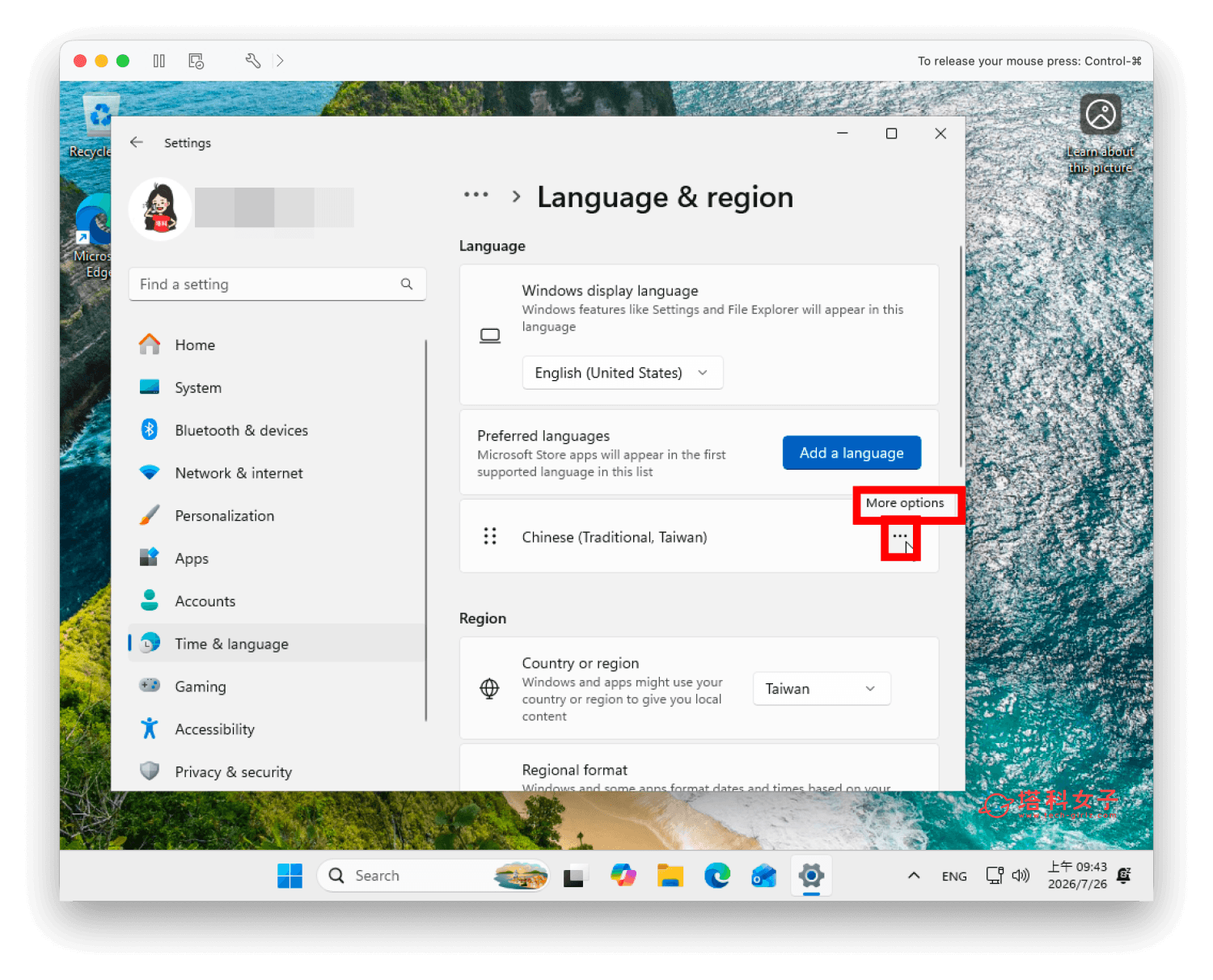Click the ENG input language indicator
The image size is (1213, 980).
(954, 877)
